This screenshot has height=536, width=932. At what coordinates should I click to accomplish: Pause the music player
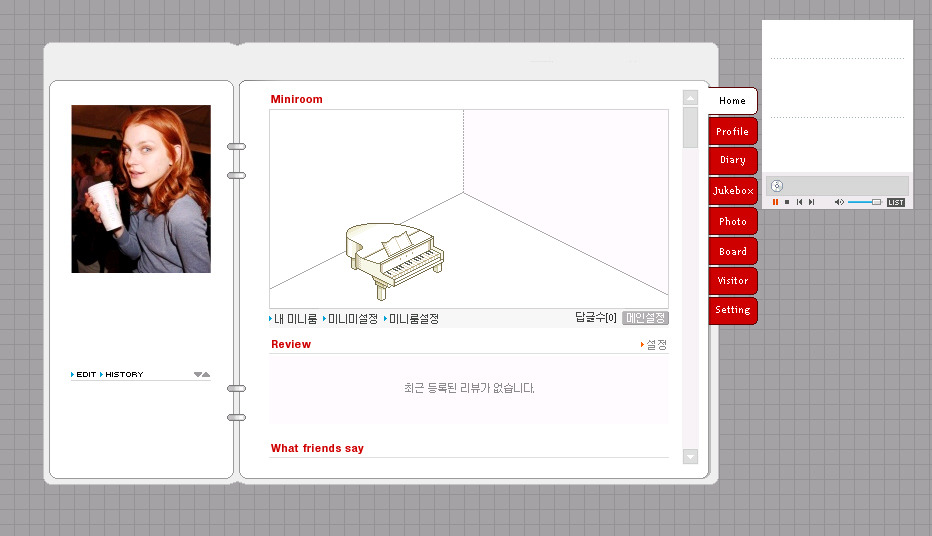[x=775, y=202]
